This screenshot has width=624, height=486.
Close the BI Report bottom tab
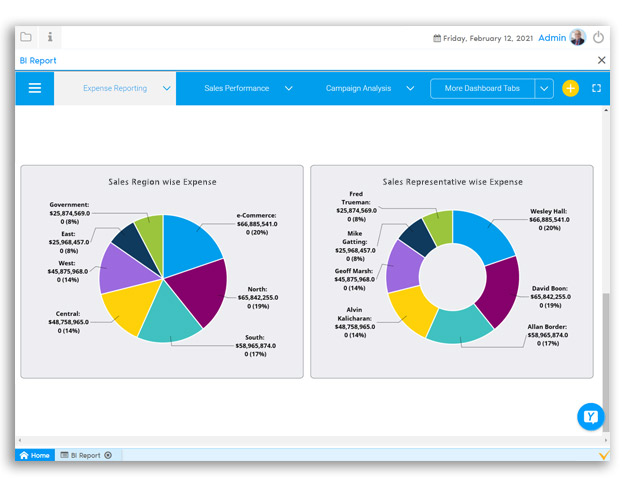[108, 455]
